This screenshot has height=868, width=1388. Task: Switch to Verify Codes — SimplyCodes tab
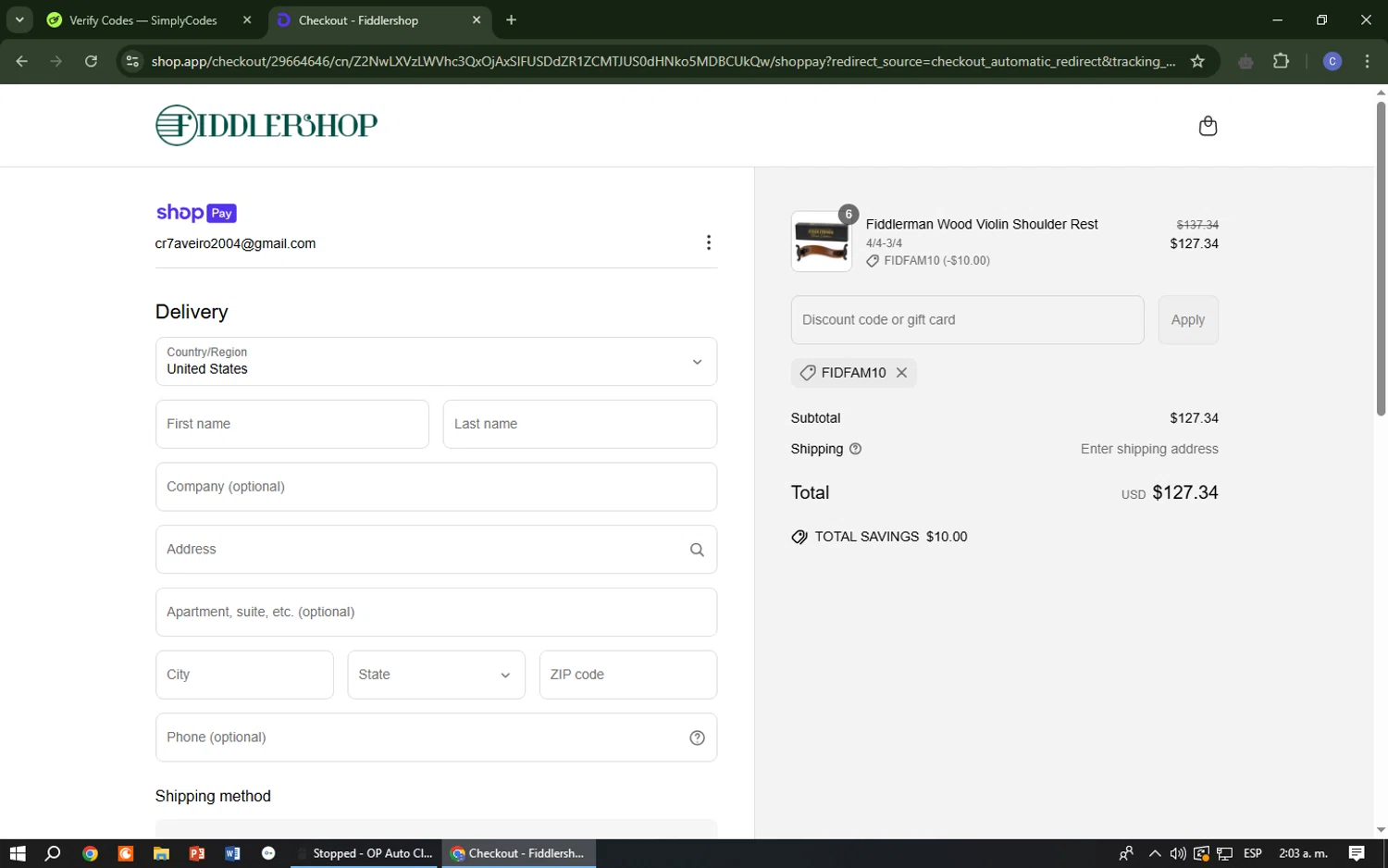coord(143,20)
